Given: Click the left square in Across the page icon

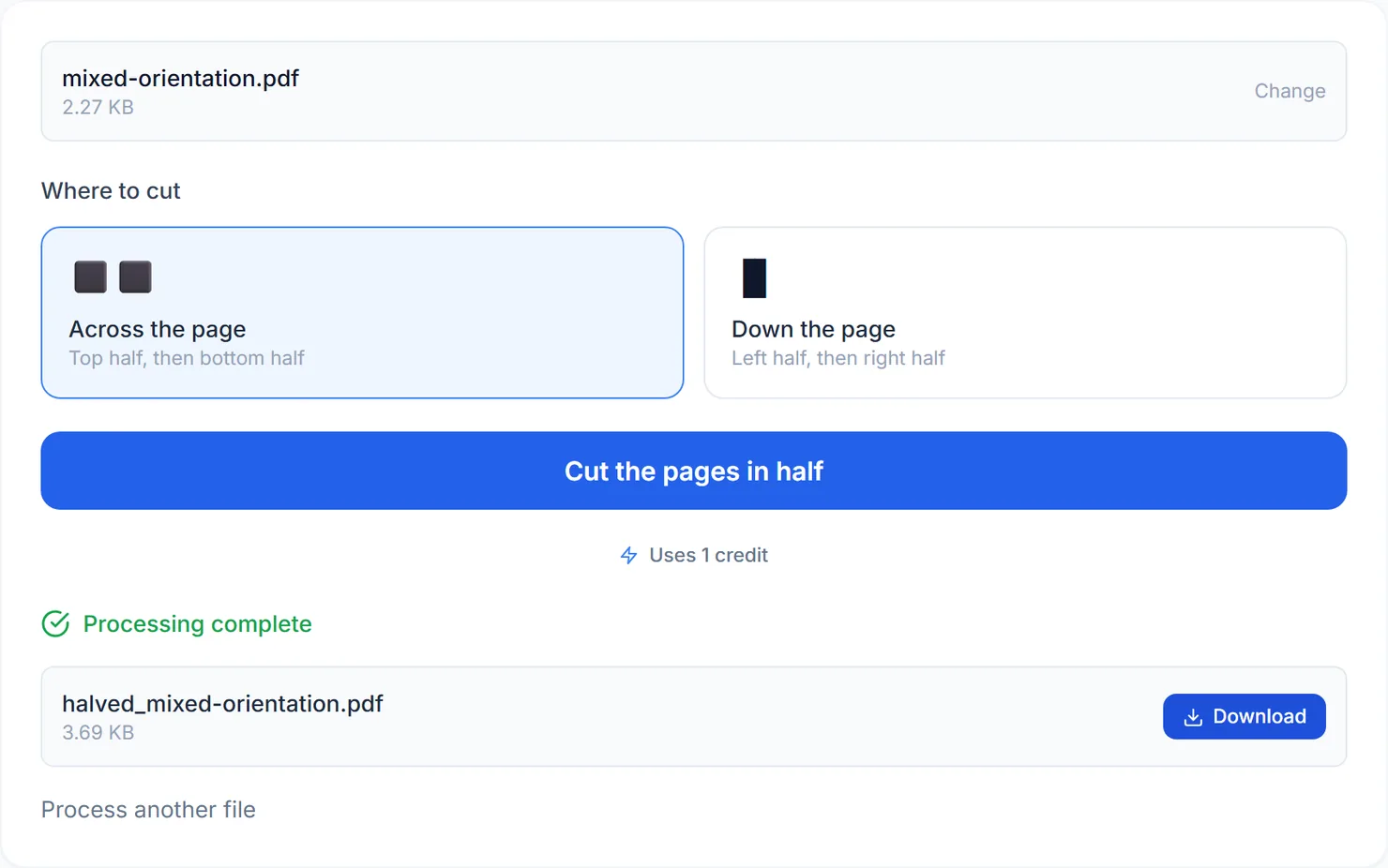Looking at the screenshot, I should (x=91, y=277).
